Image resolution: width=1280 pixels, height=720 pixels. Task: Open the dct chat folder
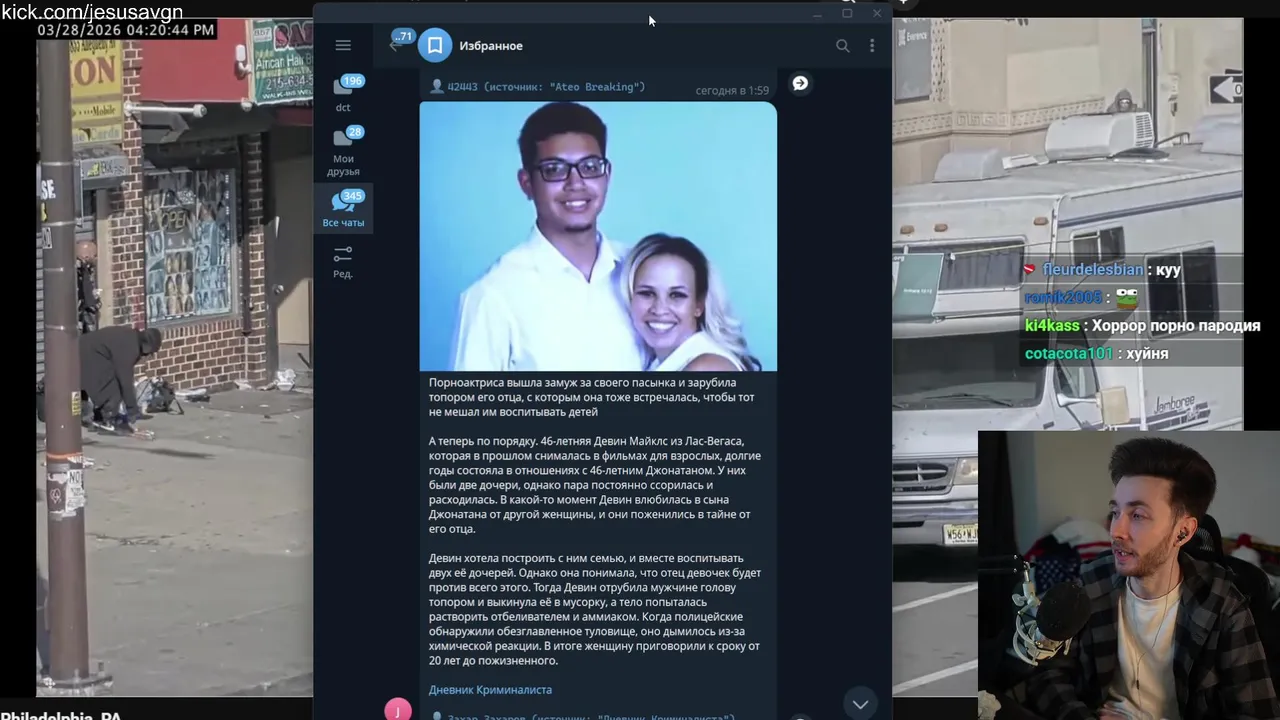(x=343, y=93)
